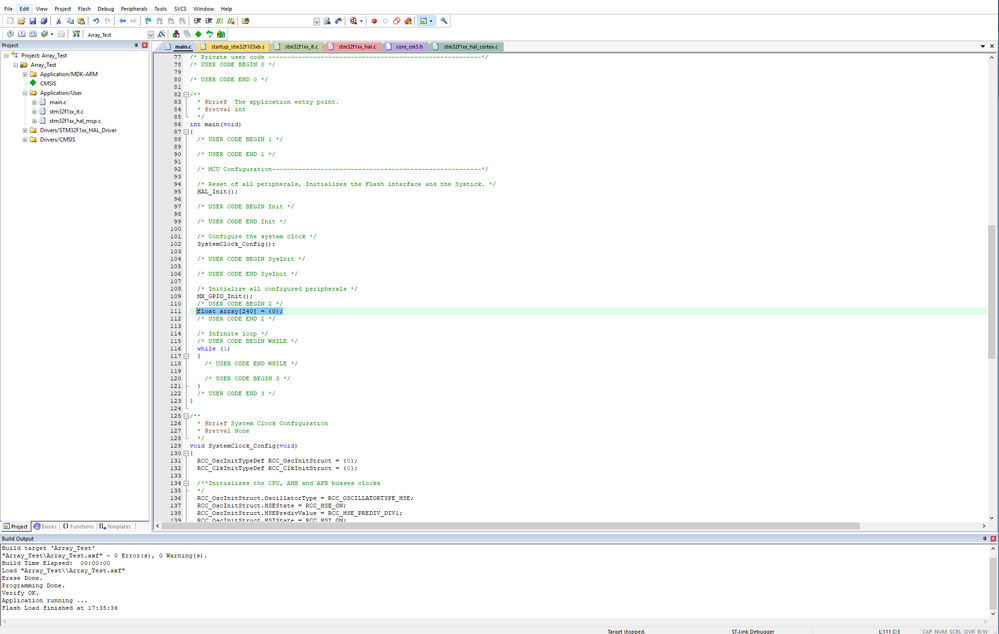Open stm32f1xx_it.c from project tree

(x=66, y=112)
